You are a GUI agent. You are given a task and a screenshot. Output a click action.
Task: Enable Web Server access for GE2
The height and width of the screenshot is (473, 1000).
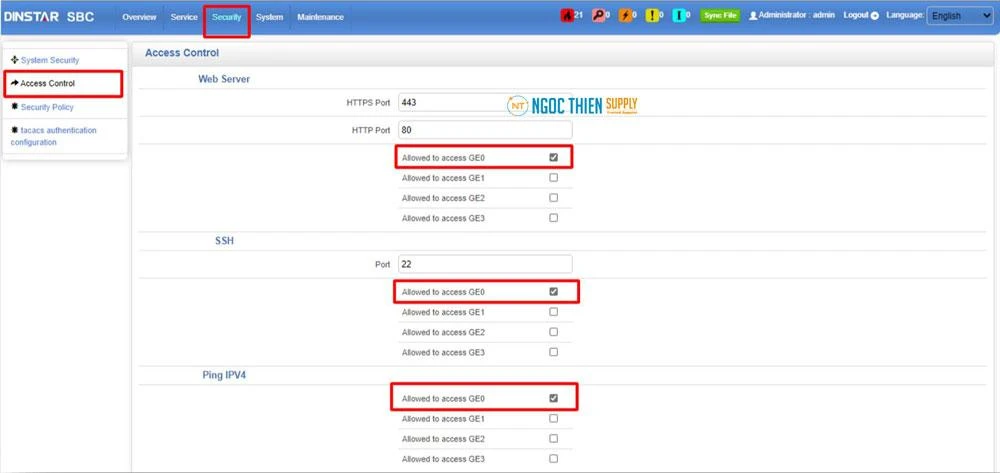554,198
